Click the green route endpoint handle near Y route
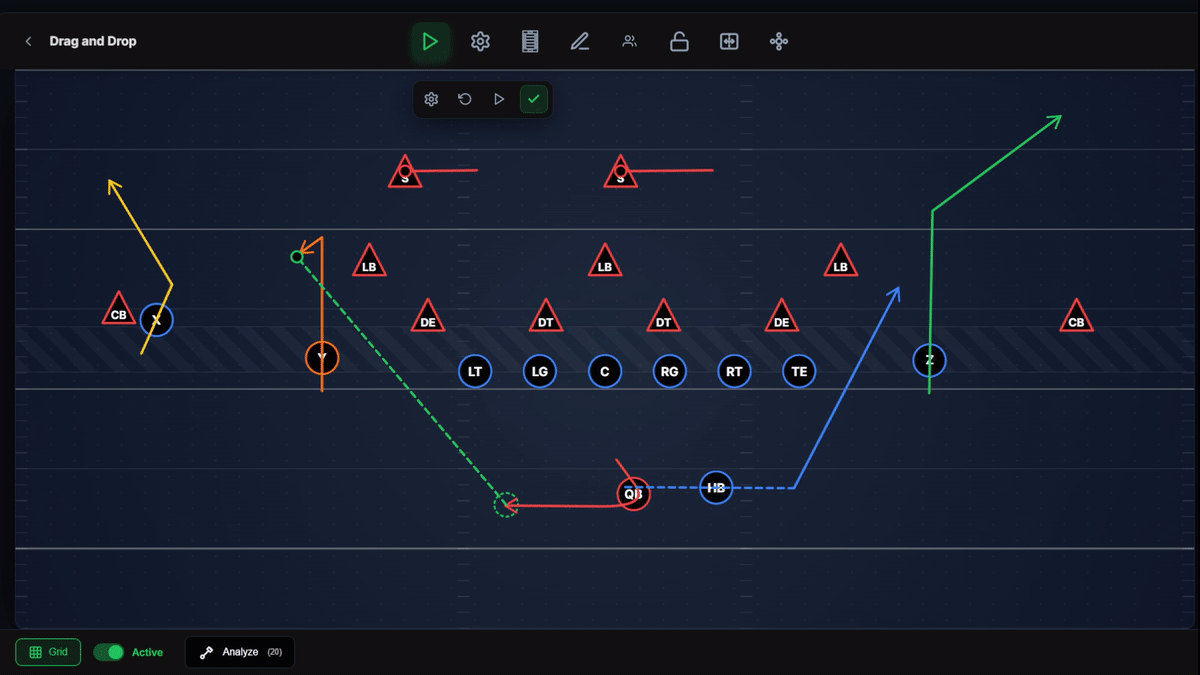 click(297, 257)
